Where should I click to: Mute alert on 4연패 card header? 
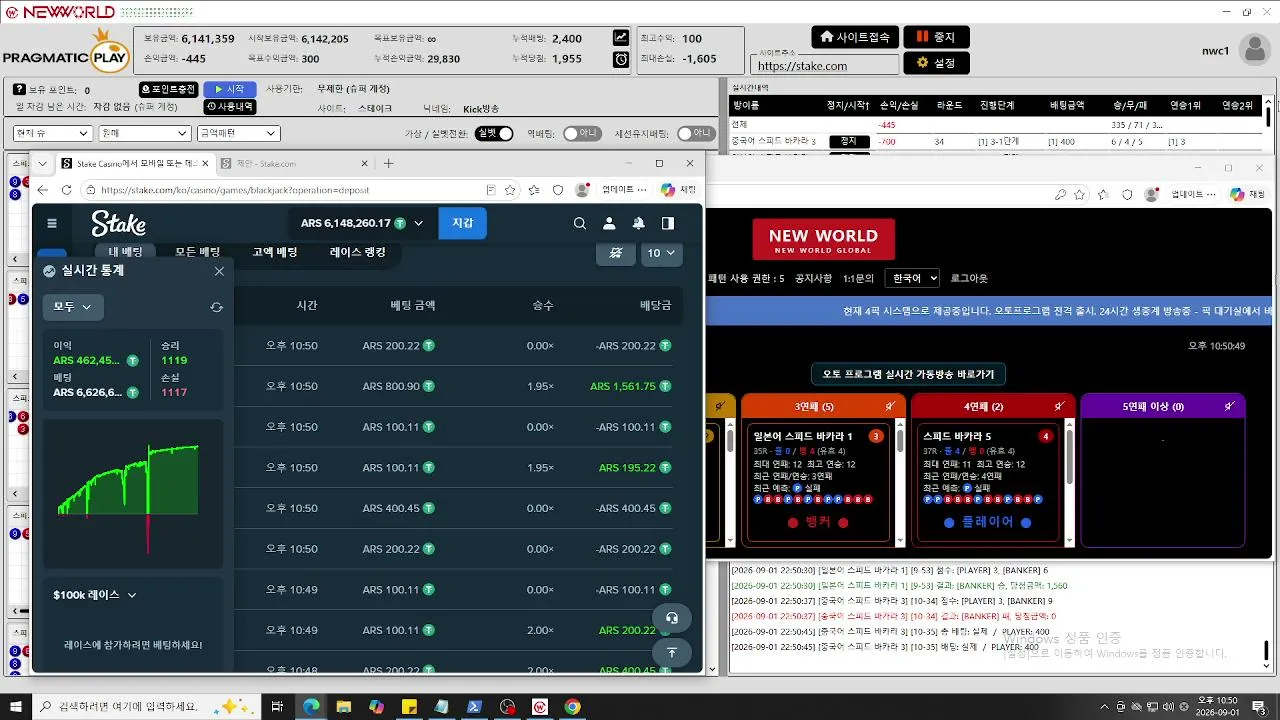point(1059,406)
